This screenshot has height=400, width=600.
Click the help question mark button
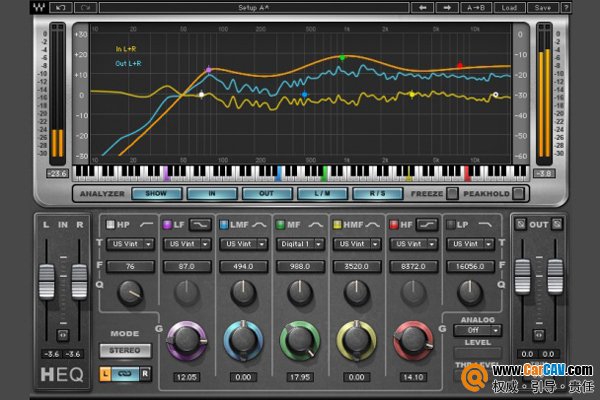pos(566,8)
